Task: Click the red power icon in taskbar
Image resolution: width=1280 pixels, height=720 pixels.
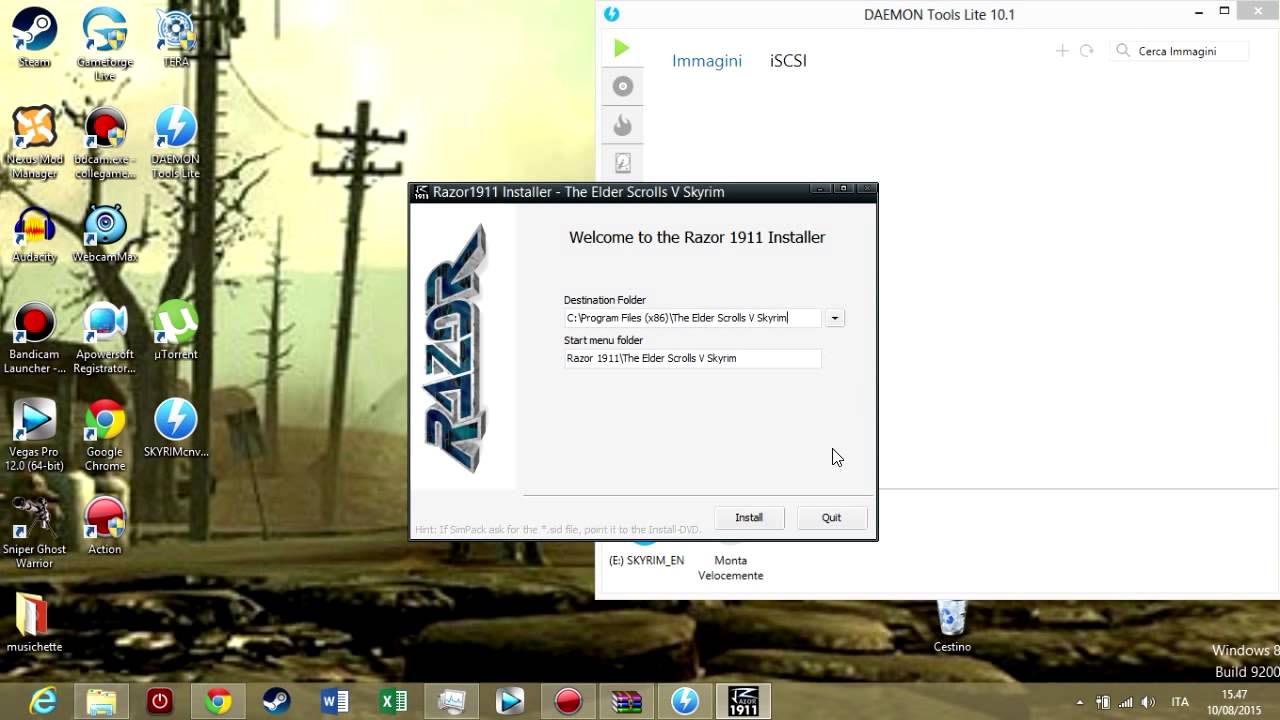Action: tap(160, 701)
